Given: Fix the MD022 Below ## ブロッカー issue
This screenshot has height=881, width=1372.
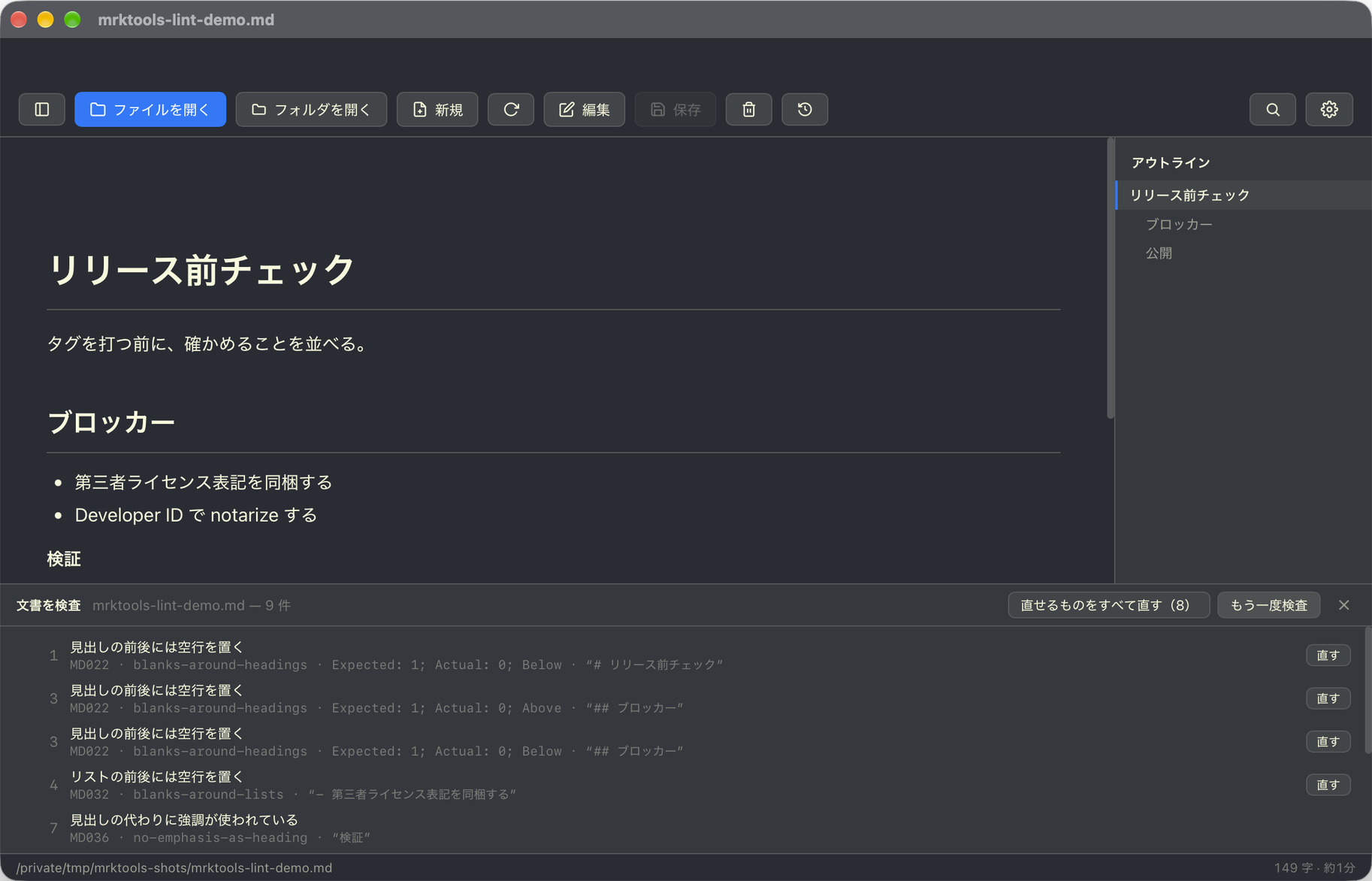Looking at the screenshot, I should (x=1328, y=742).
